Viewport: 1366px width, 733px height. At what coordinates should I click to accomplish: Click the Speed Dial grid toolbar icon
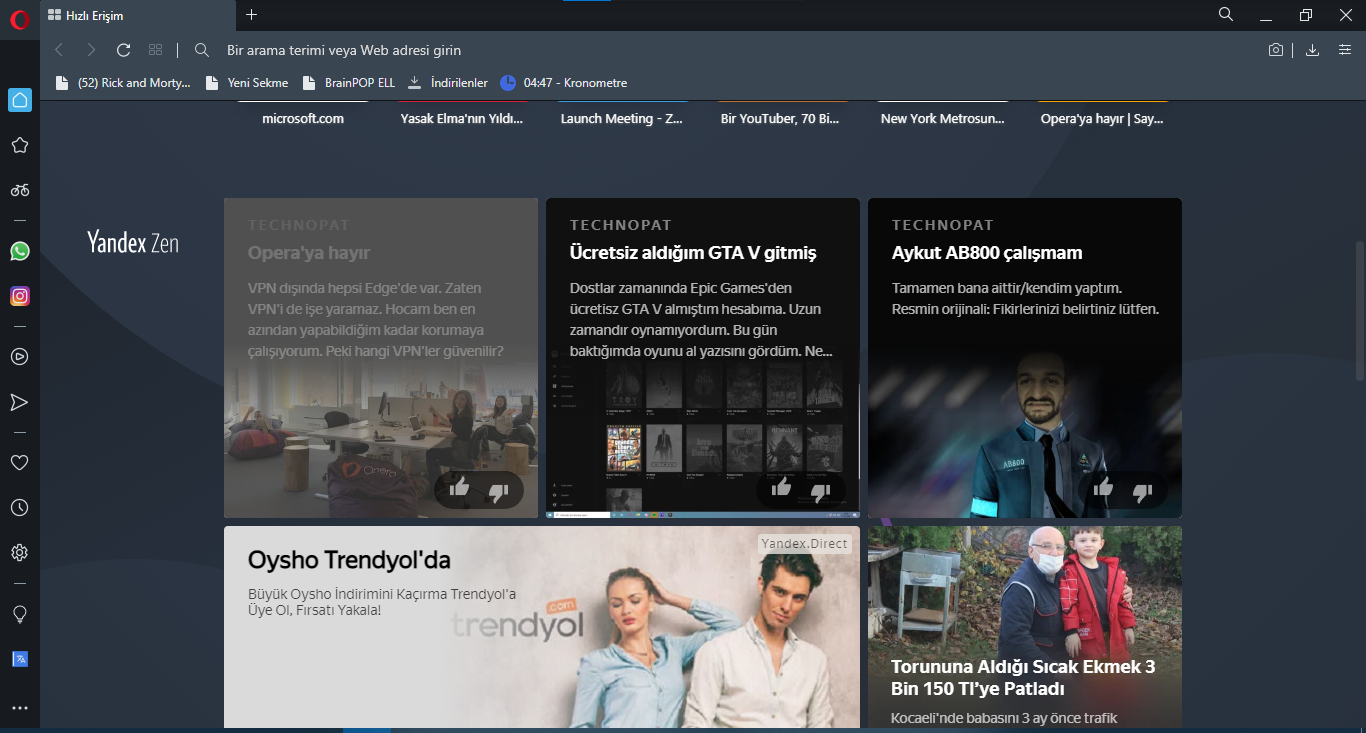pyautogui.click(x=155, y=50)
